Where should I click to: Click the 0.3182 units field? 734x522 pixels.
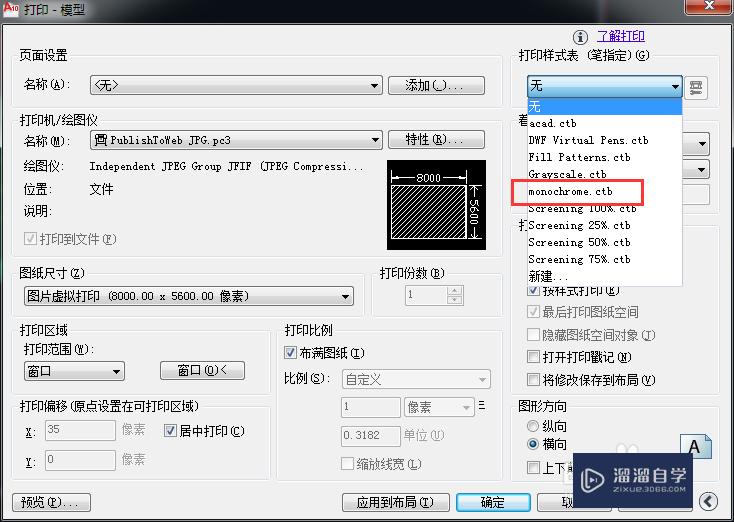pos(371,436)
